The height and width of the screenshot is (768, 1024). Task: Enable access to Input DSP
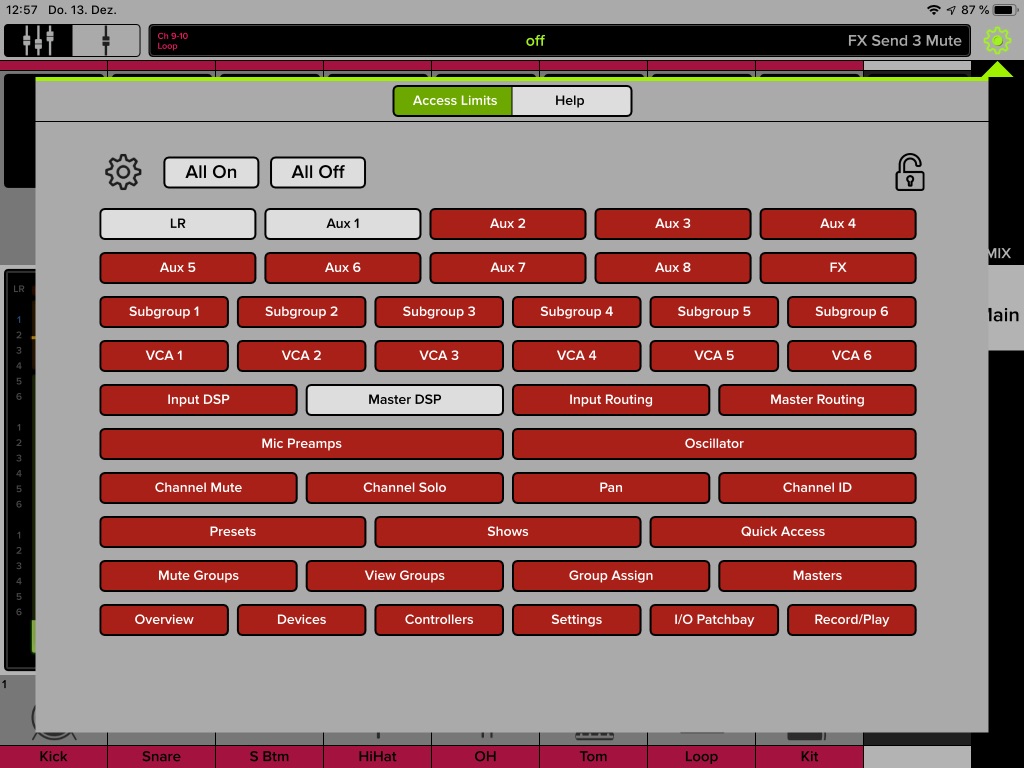pyautogui.click(x=198, y=400)
